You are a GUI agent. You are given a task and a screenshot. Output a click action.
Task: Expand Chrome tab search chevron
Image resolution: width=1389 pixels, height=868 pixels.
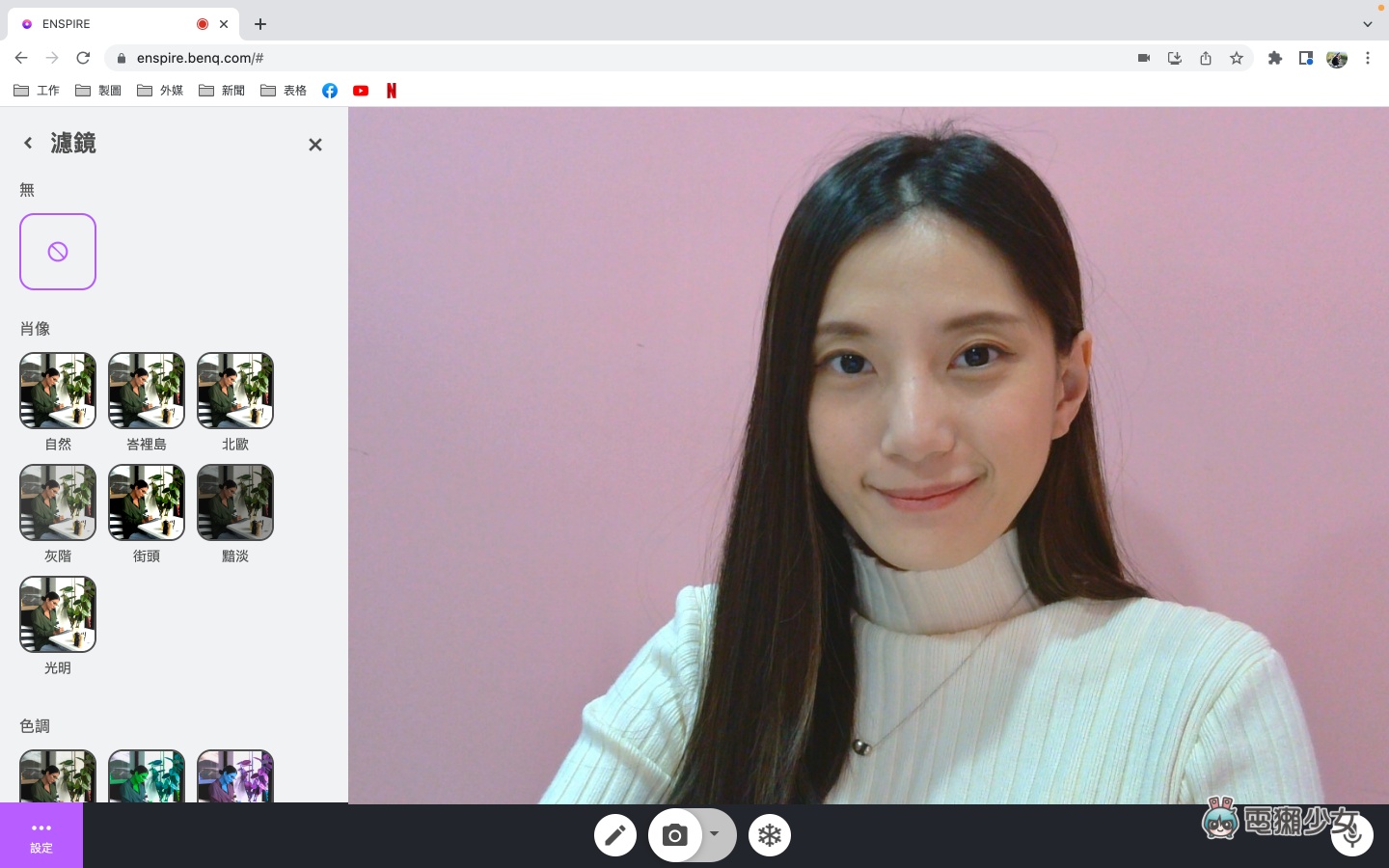point(1367,24)
